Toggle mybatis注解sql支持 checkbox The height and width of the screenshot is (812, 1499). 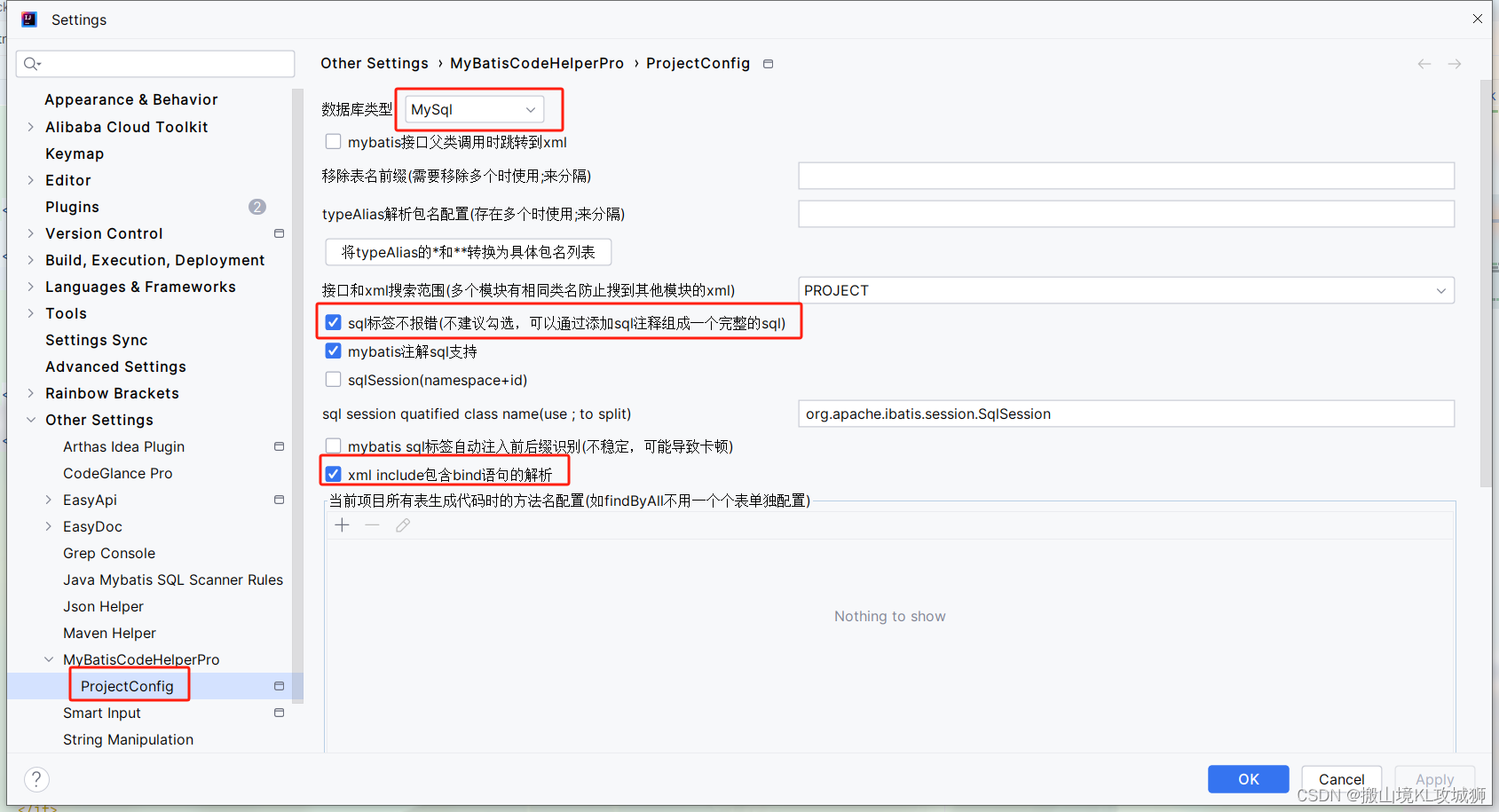tap(334, 351)
